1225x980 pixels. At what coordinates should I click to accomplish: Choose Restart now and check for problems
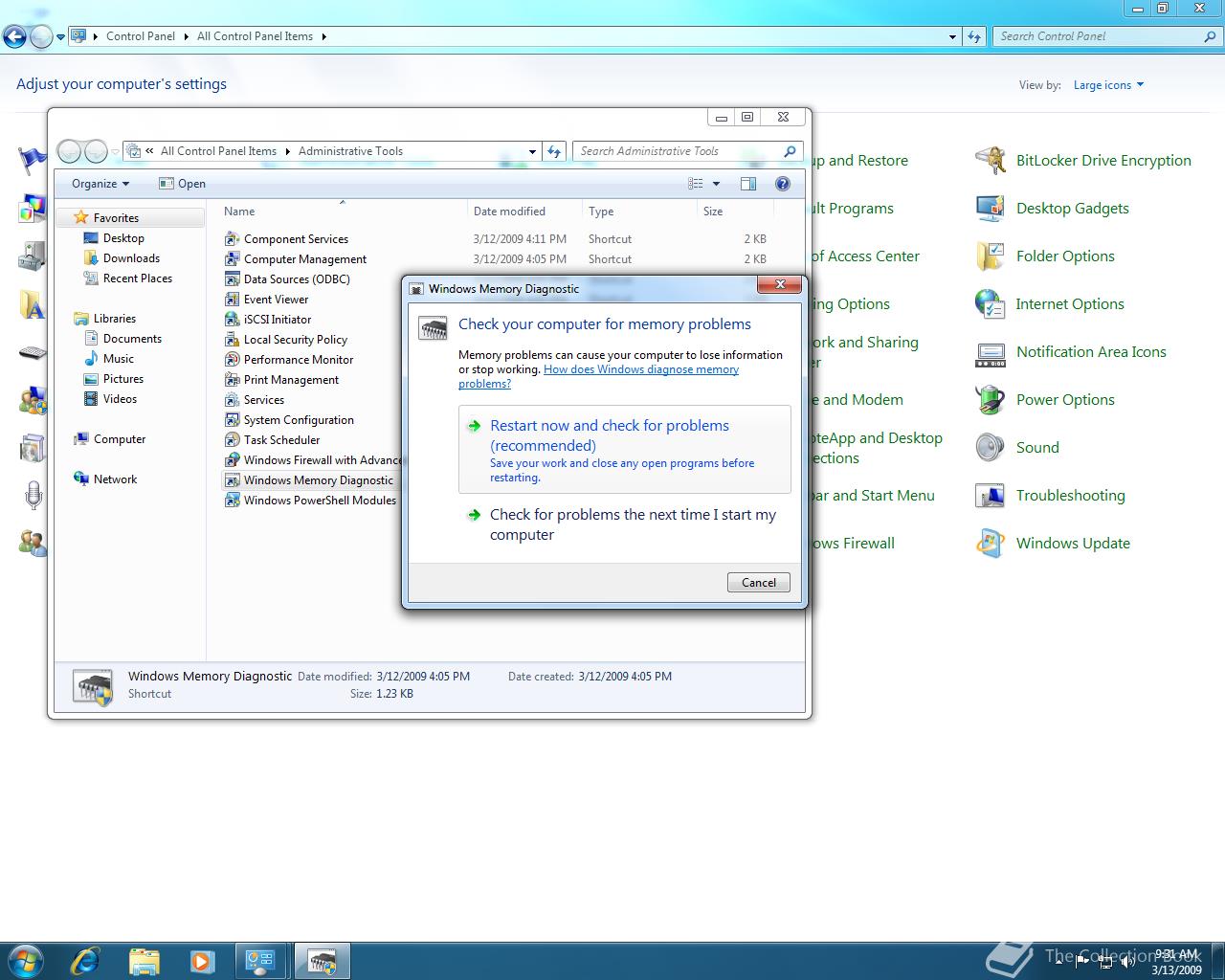[625, 450]
